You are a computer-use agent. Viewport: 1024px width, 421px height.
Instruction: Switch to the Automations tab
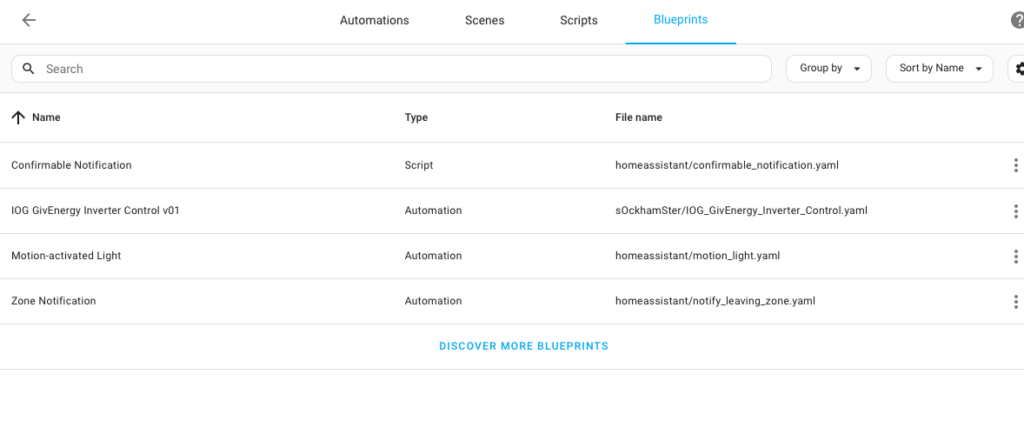[374, 21]
